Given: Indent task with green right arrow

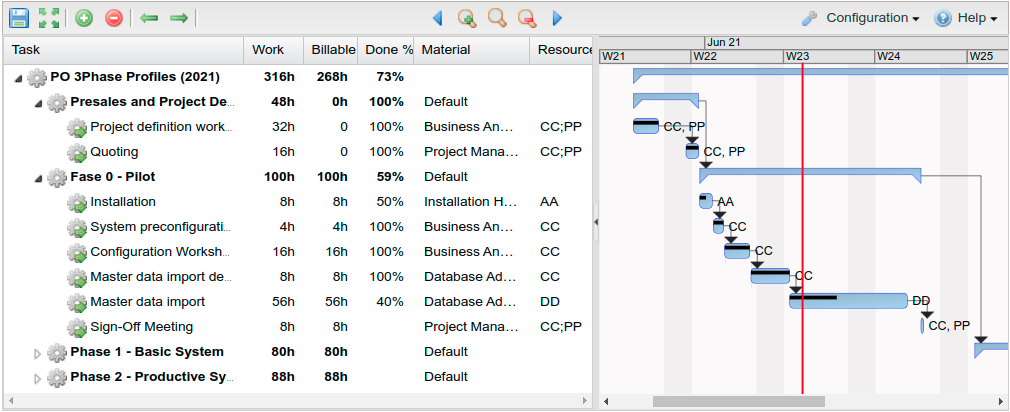Looking at the screenshot, I should pos(179,18).
